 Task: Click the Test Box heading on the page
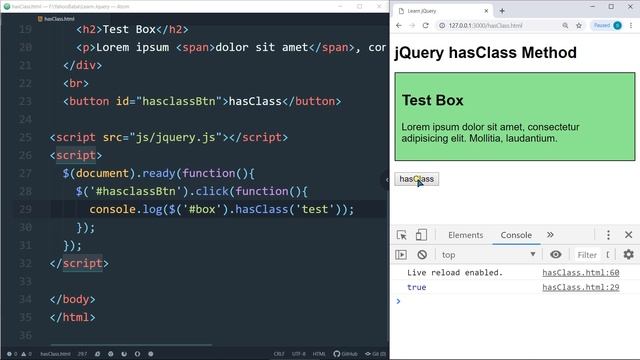tap(433, 100)
